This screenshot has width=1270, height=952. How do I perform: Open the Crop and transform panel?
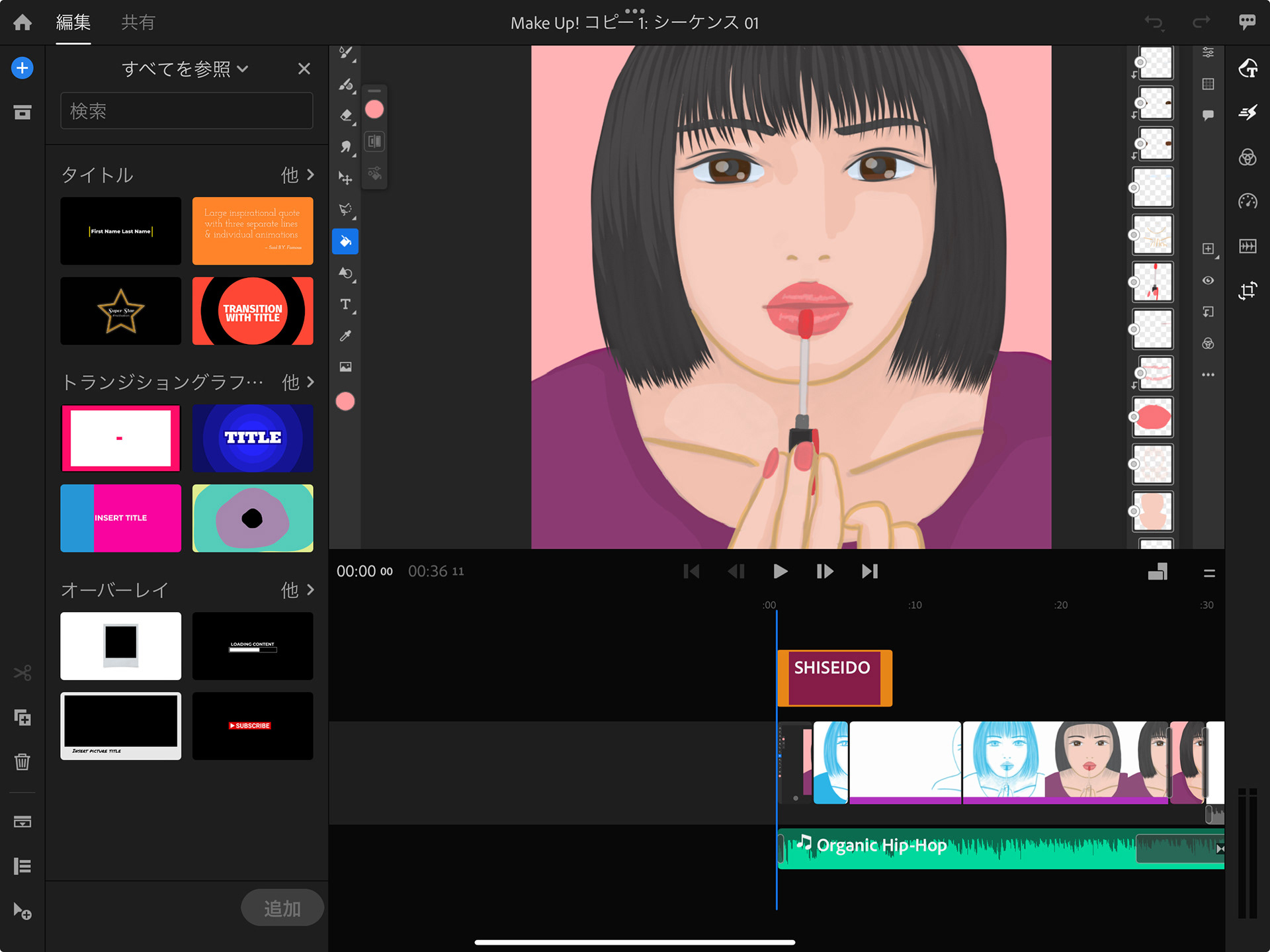click(x=1248, y=290)
